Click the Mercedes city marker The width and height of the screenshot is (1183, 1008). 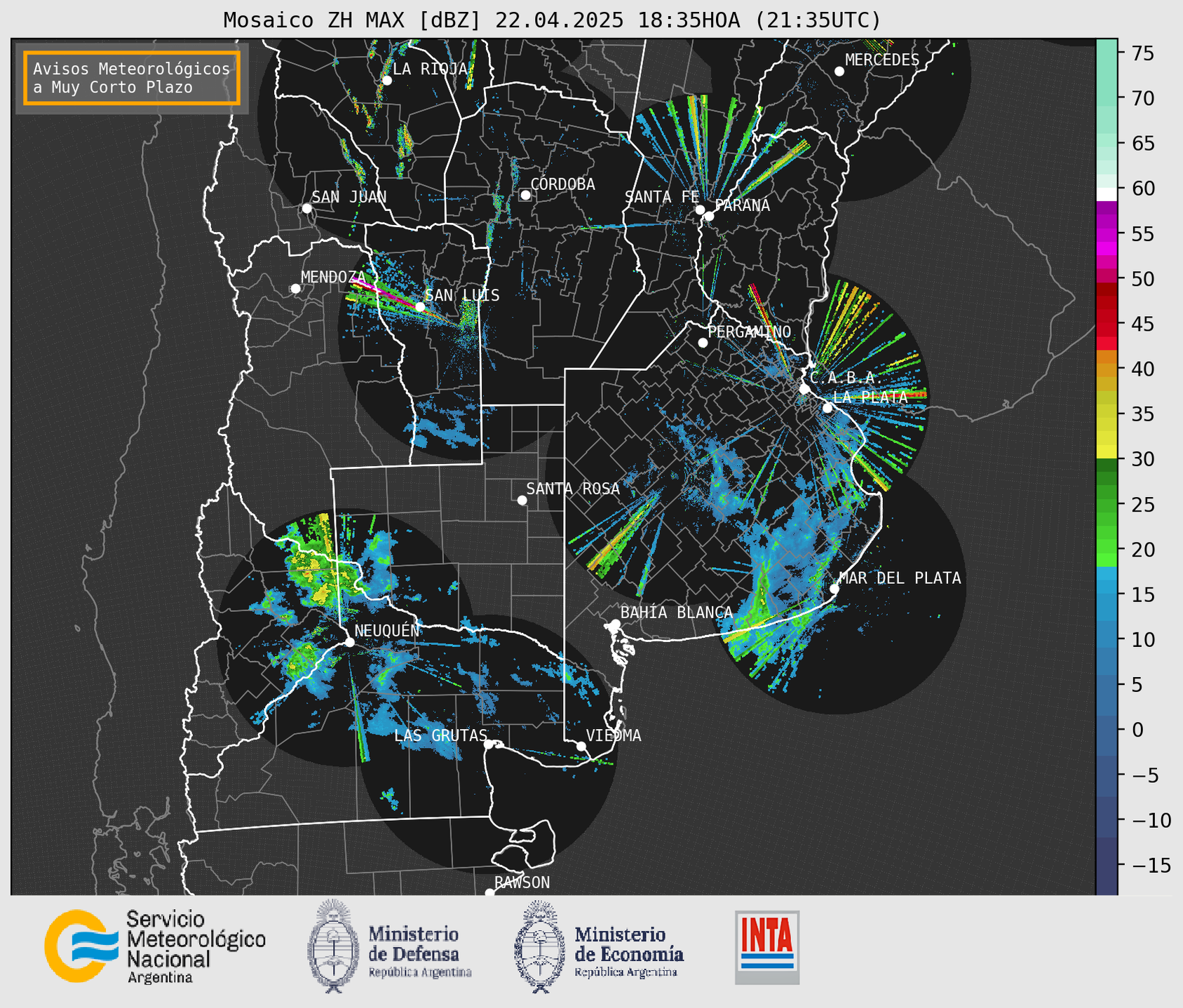point(839,71)
